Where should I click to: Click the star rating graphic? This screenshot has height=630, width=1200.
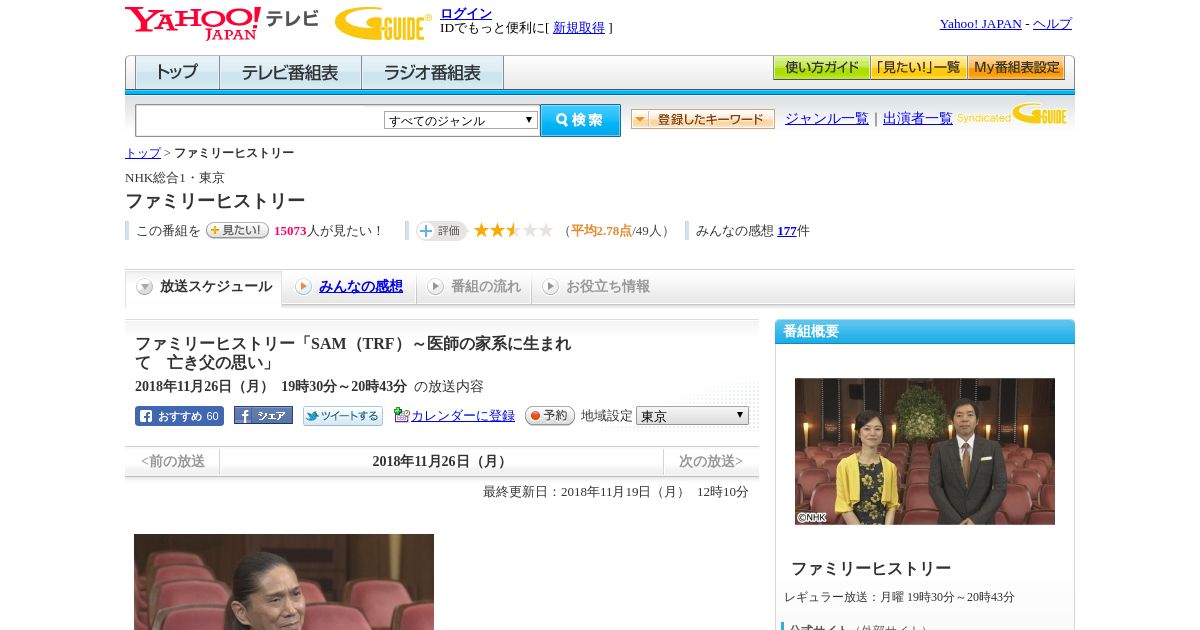pos(513,230)
